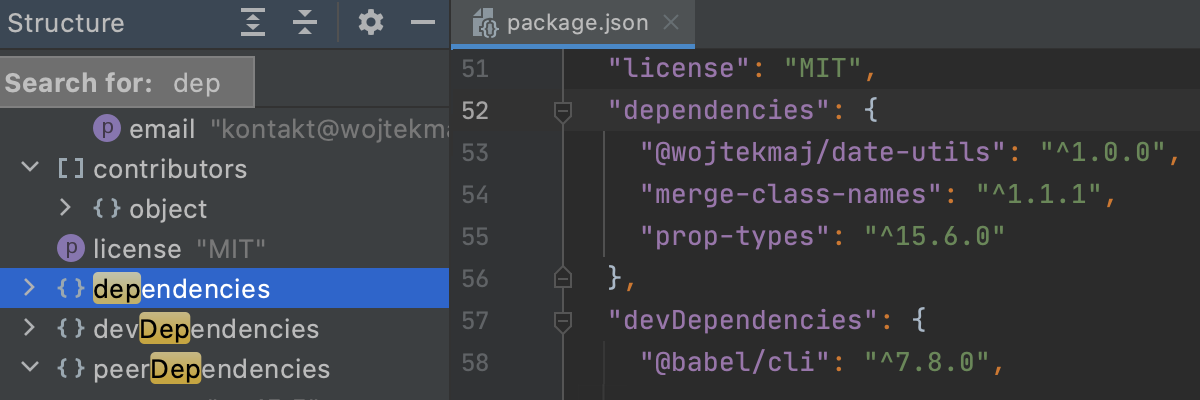Click the Structure panel title
1200x400 pixels.
coord(66,23)
